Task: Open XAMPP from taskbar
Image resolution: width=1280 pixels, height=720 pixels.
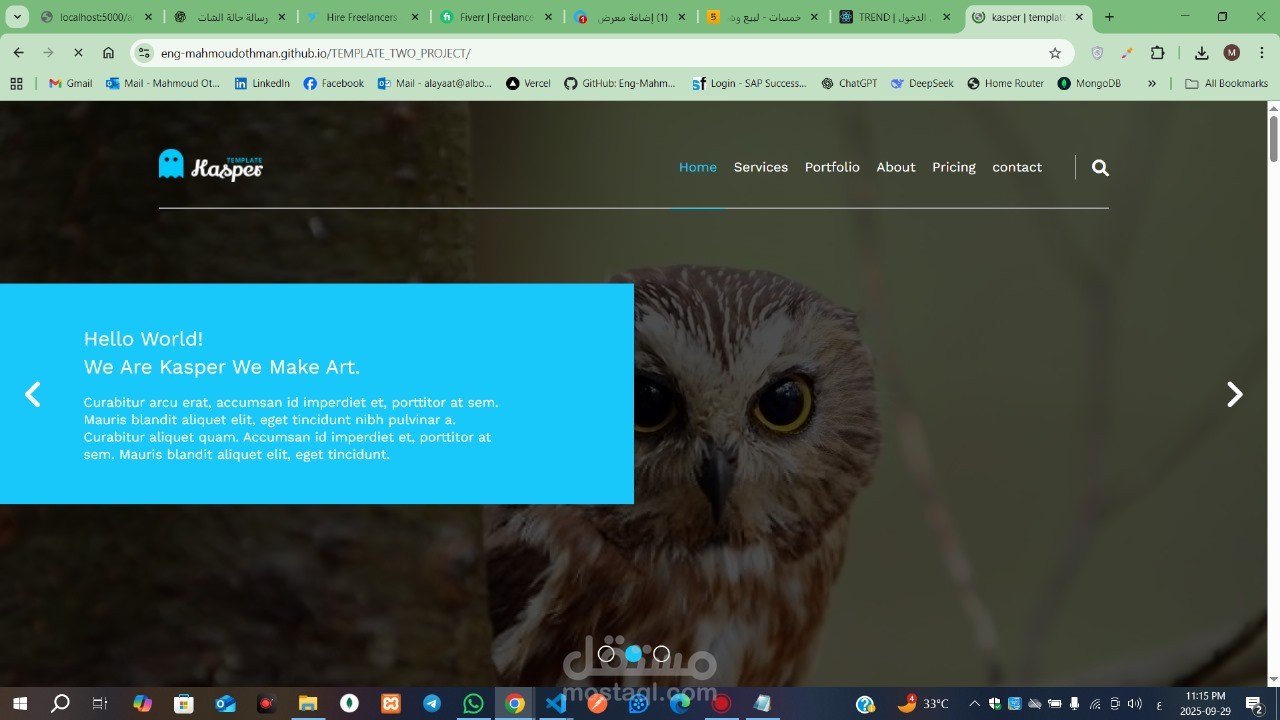Action: [391, 704]
